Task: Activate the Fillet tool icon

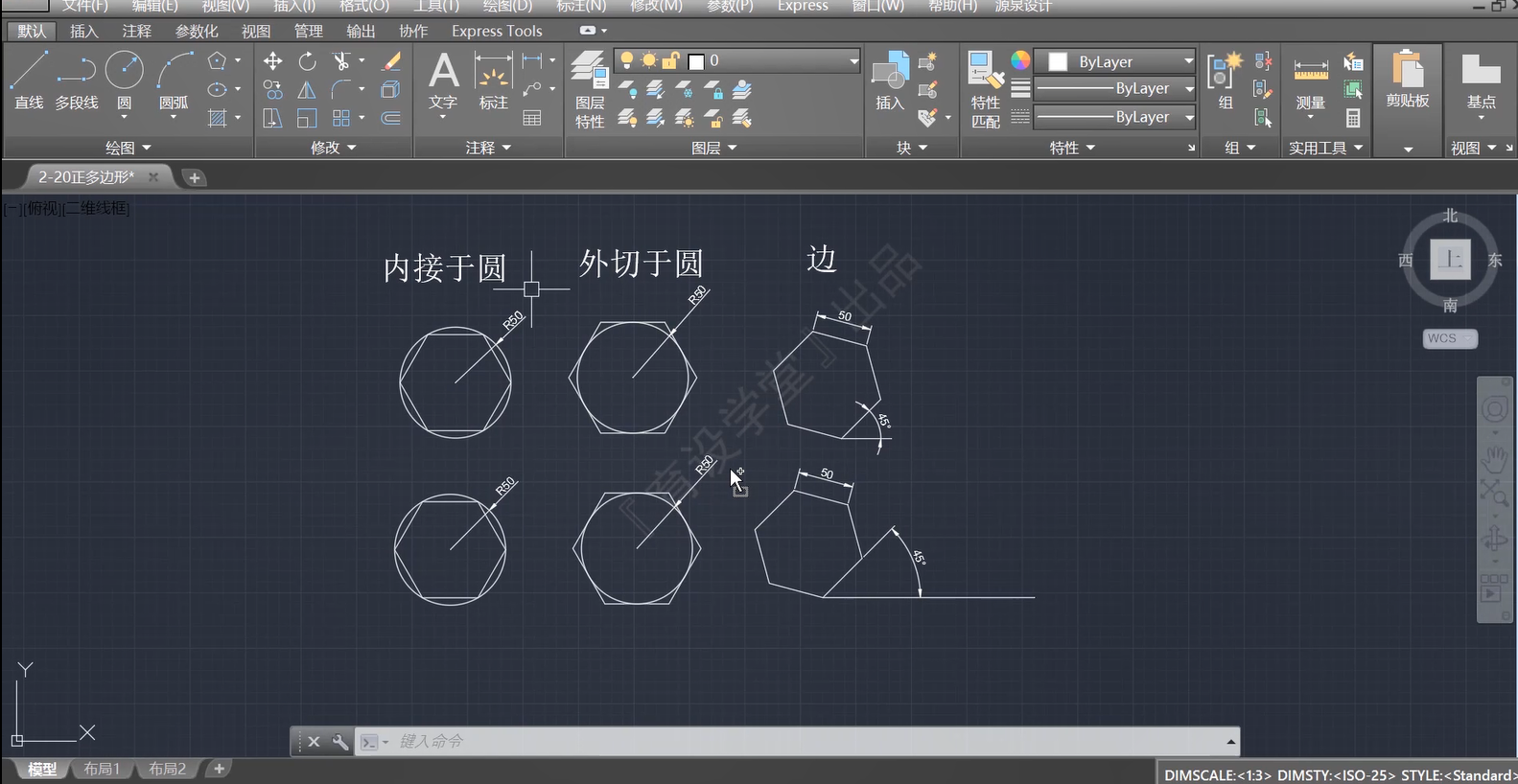Action: [340, 90]
